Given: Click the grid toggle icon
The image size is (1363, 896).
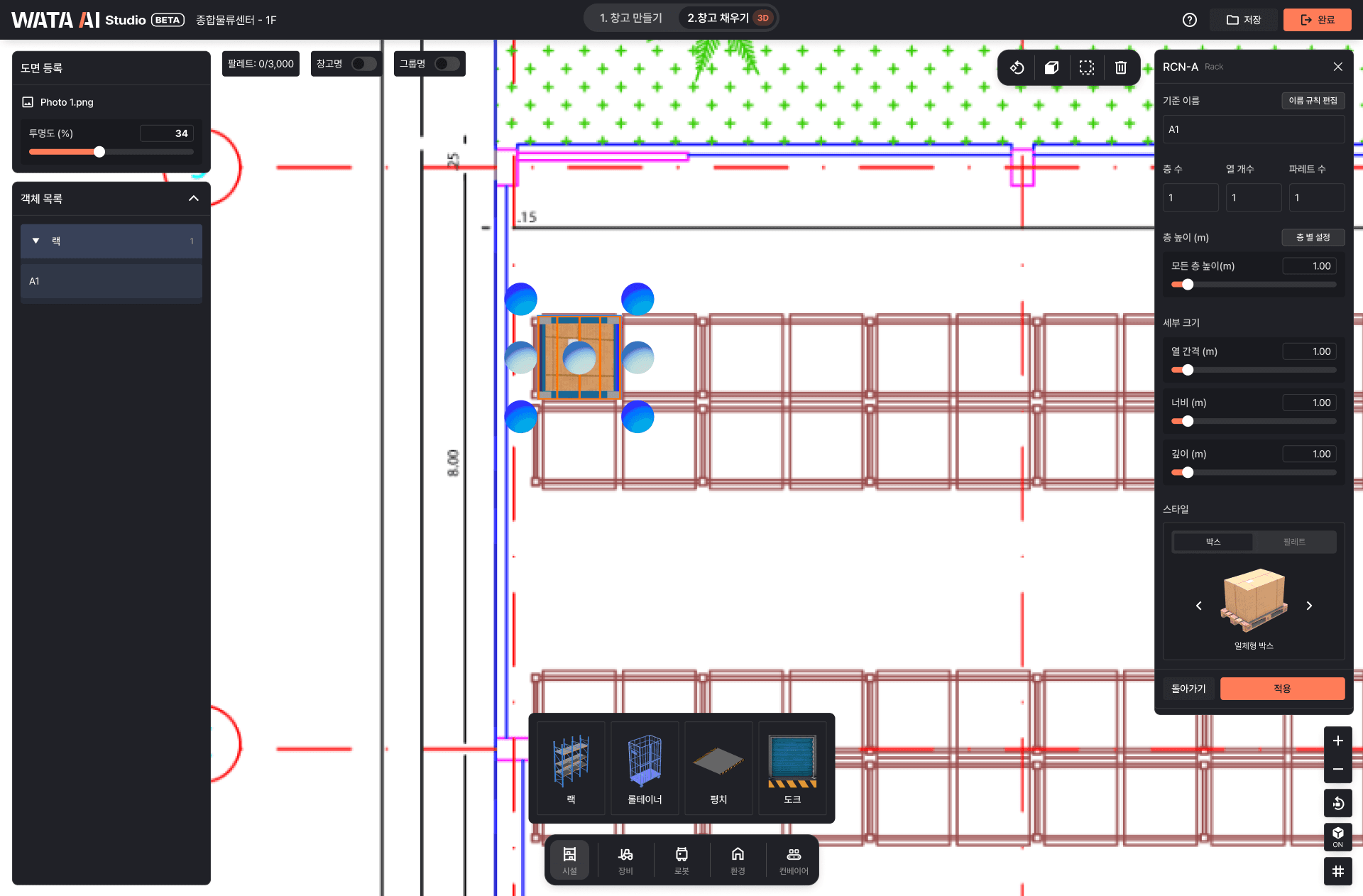Looking at the screenshot, I should click(x=1337, y=871).
